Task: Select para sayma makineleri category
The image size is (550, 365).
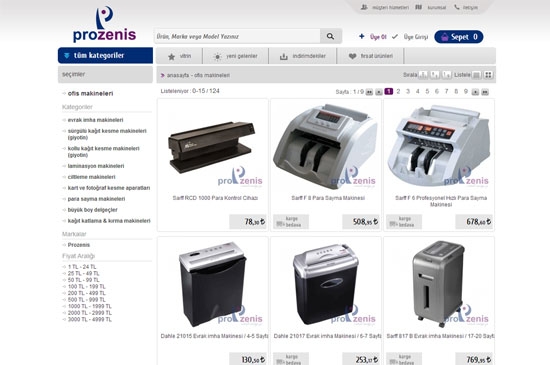Action: [96, 199]
